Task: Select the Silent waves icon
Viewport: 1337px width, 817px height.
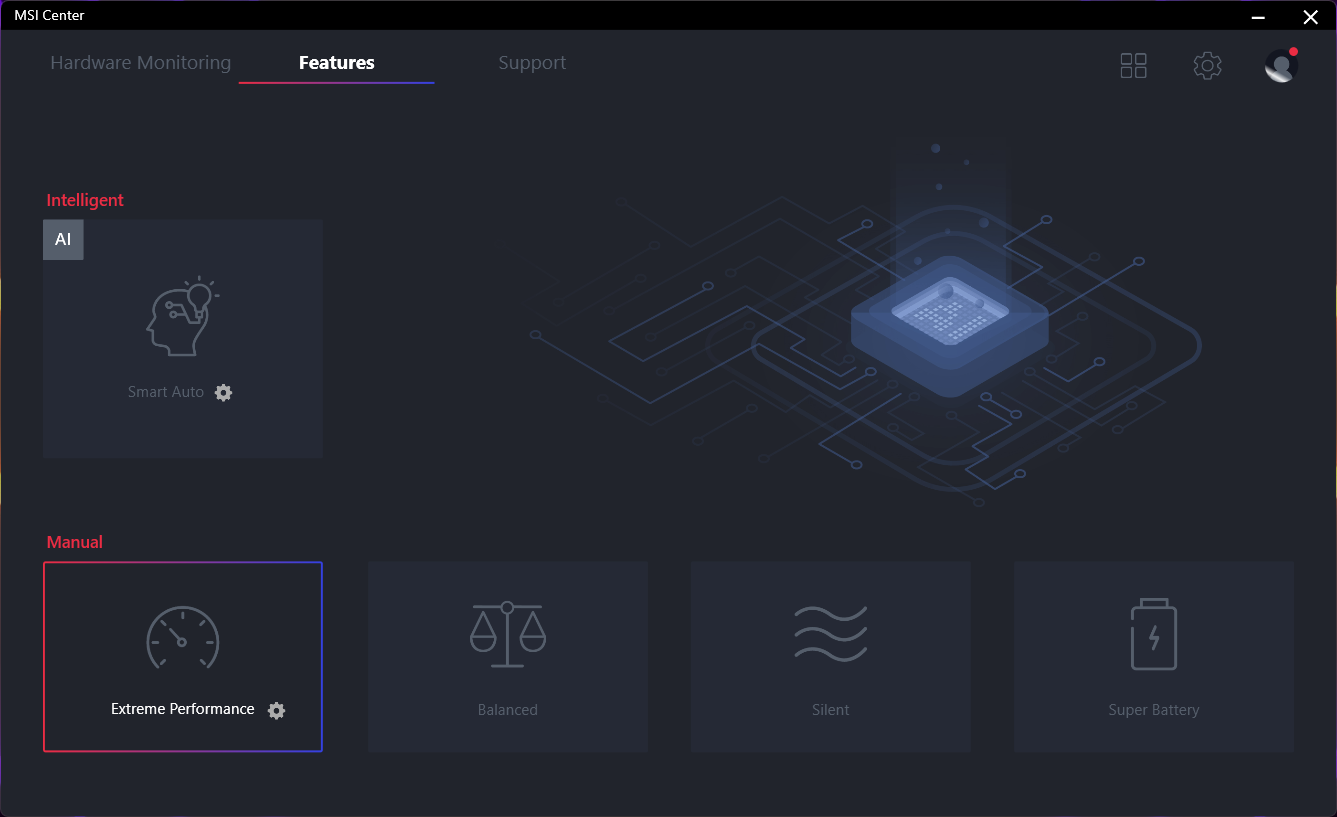Action: pos(831,633)
